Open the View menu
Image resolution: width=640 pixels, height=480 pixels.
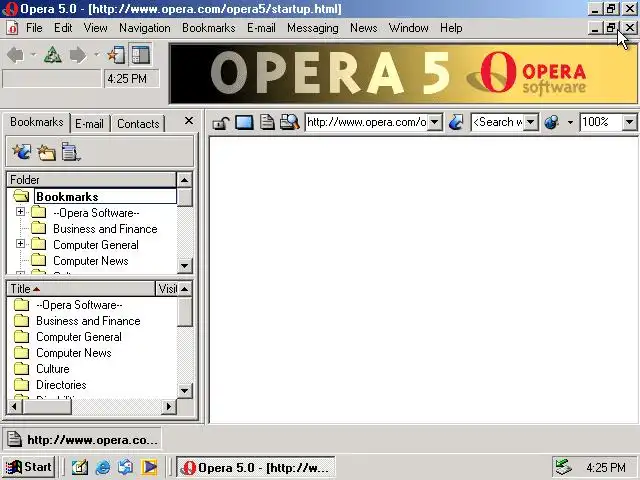tap(96, 28)
